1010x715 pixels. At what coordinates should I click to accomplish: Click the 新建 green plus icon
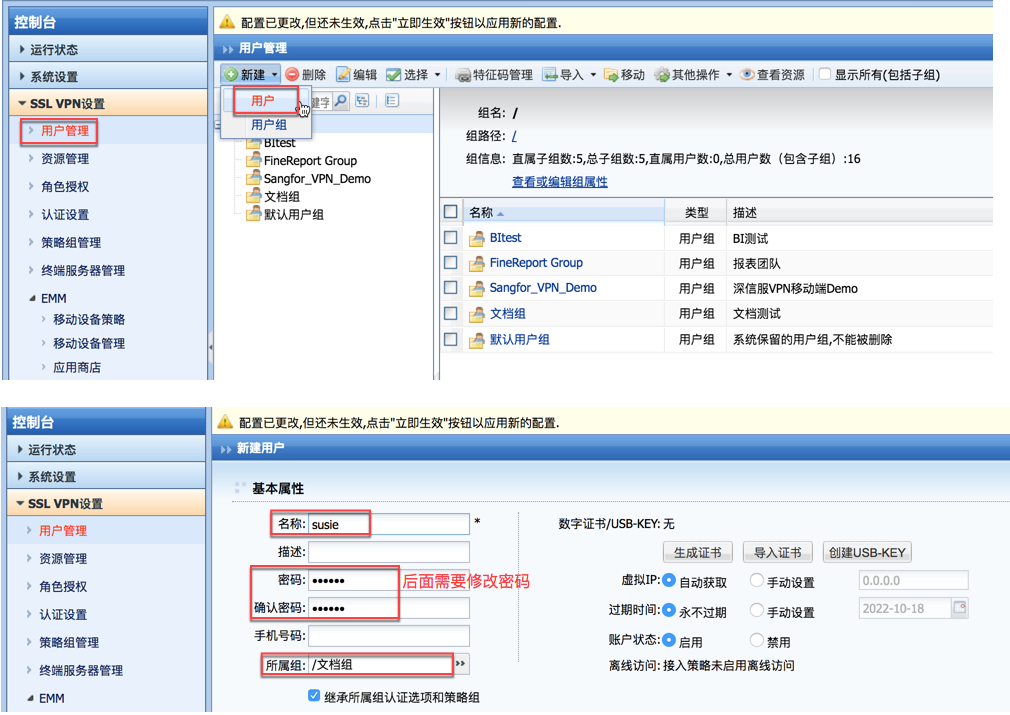click(x=231, y=75)
